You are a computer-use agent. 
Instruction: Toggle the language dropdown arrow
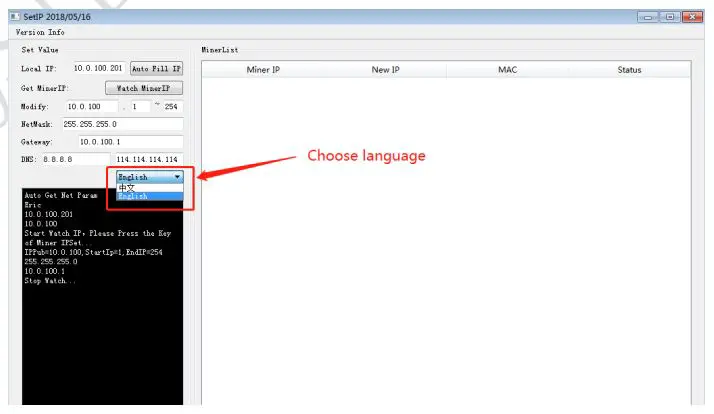177,177
